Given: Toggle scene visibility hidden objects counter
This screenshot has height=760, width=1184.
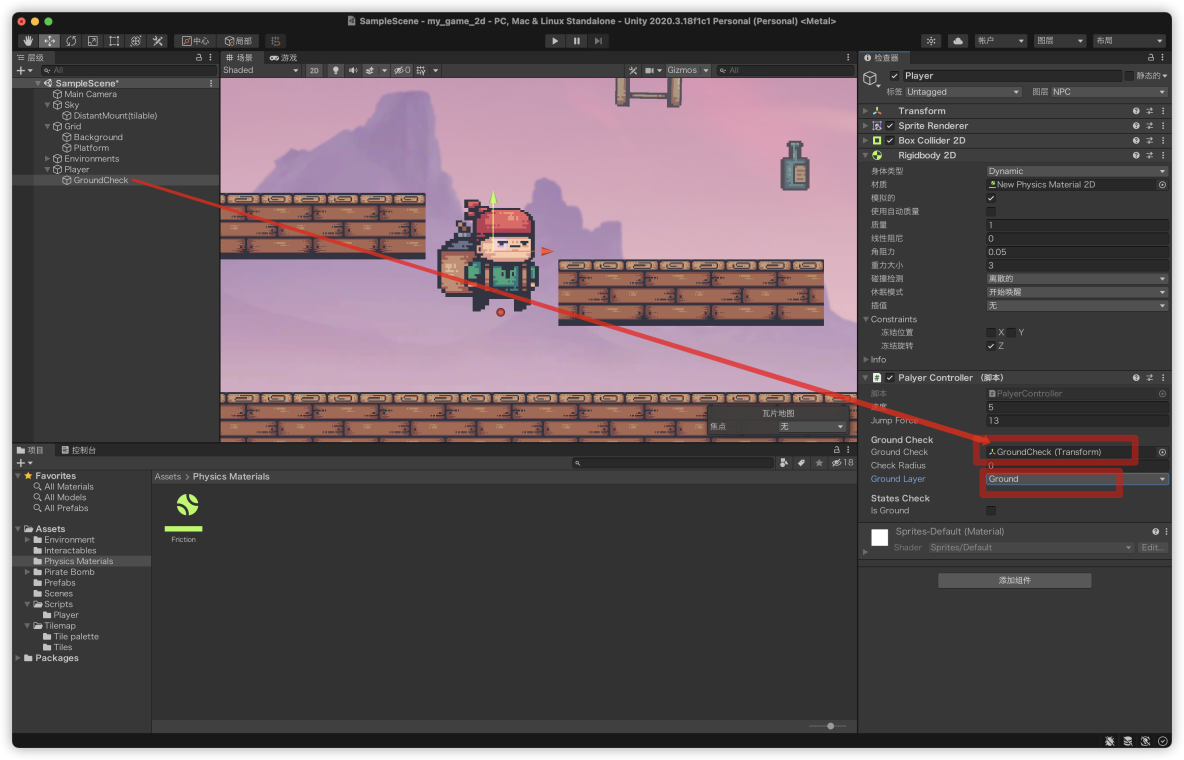Looking at the screenshot, I should tap(402, 70).
